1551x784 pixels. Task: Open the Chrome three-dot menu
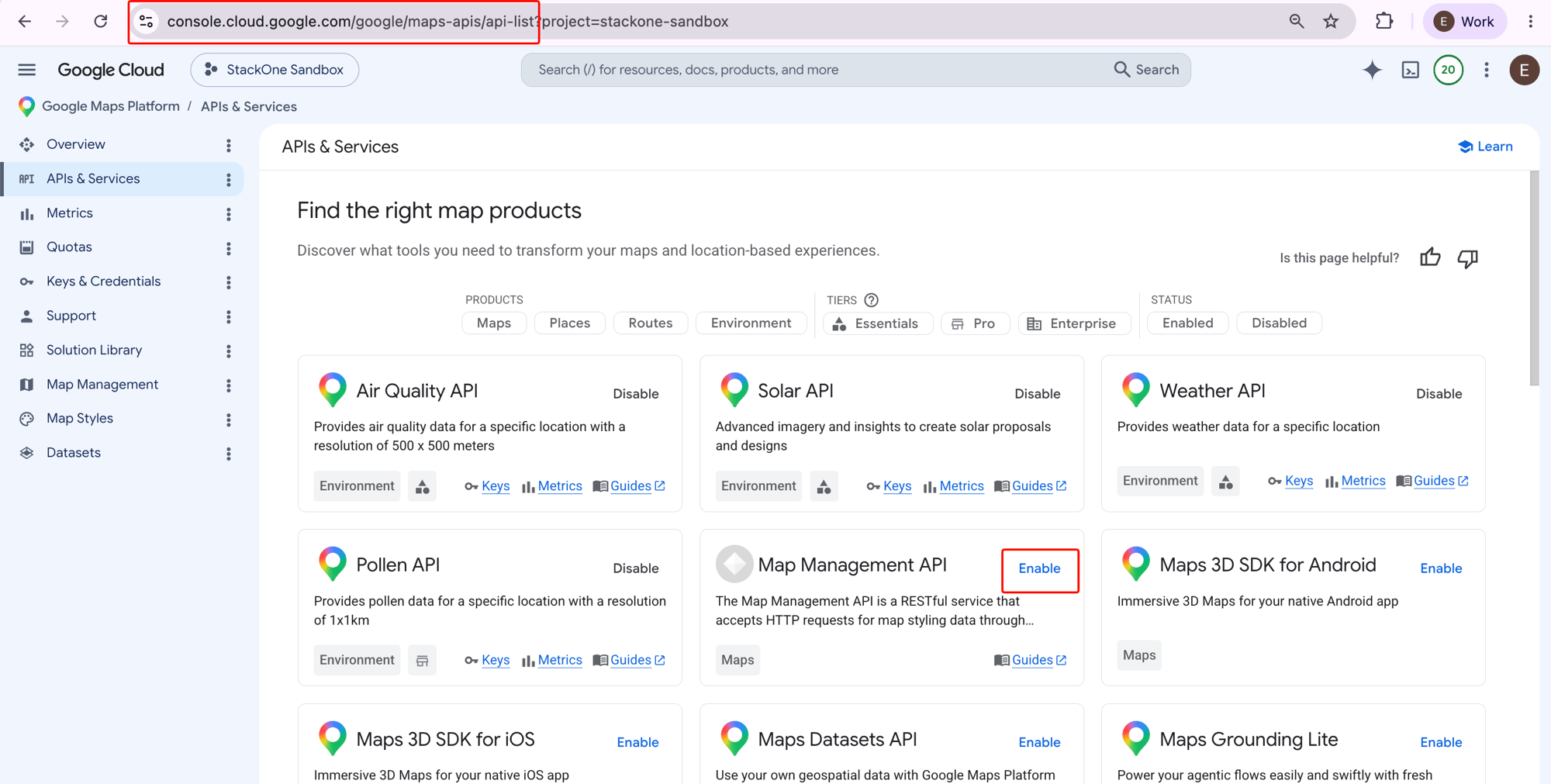tap(1530, 22)
